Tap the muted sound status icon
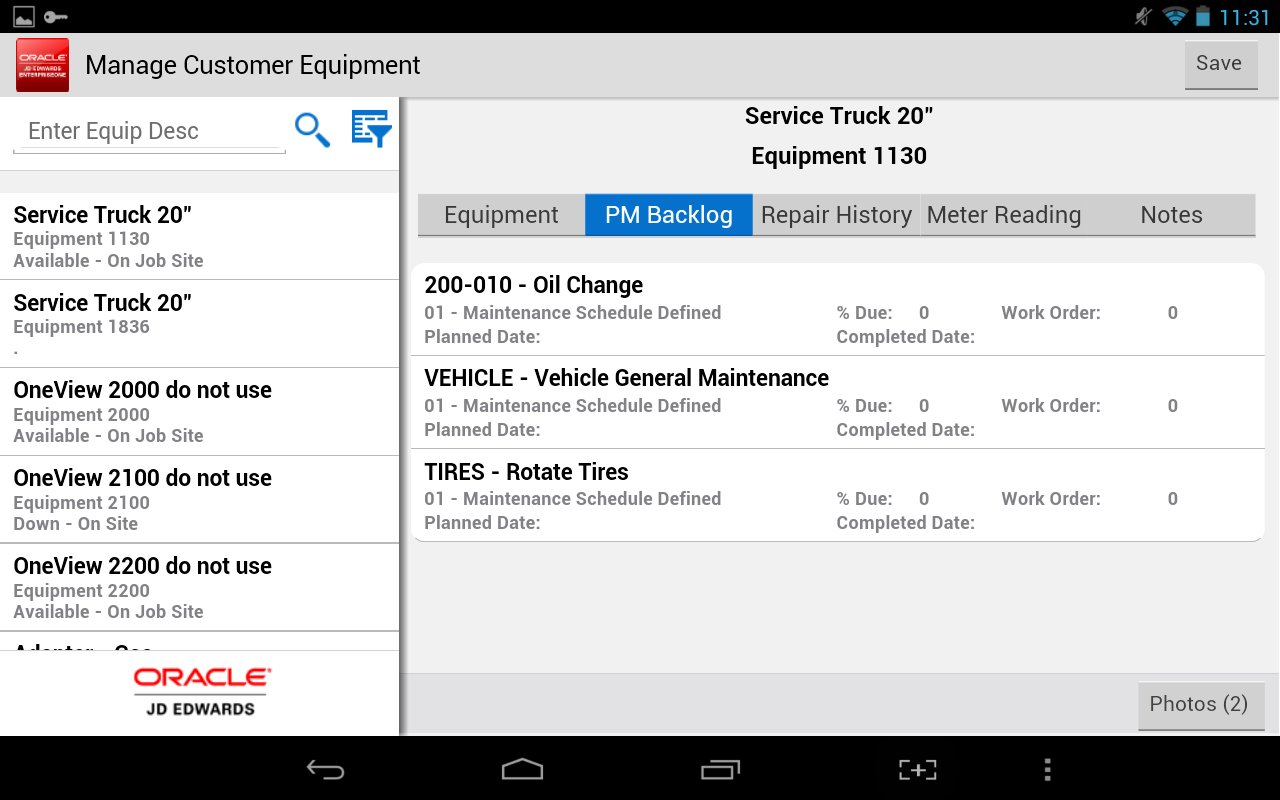This screenshot has width=1280, height=800. (1144, 16)
